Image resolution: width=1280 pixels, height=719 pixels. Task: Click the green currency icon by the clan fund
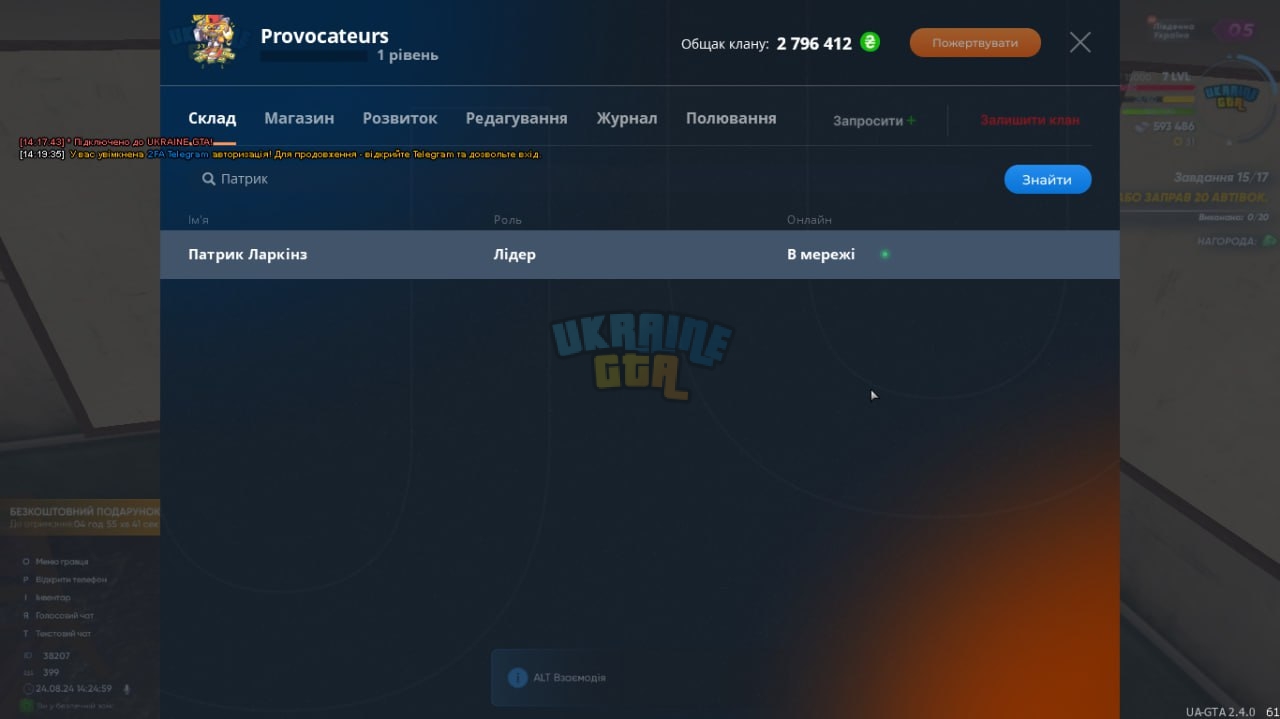coord(870,43)
